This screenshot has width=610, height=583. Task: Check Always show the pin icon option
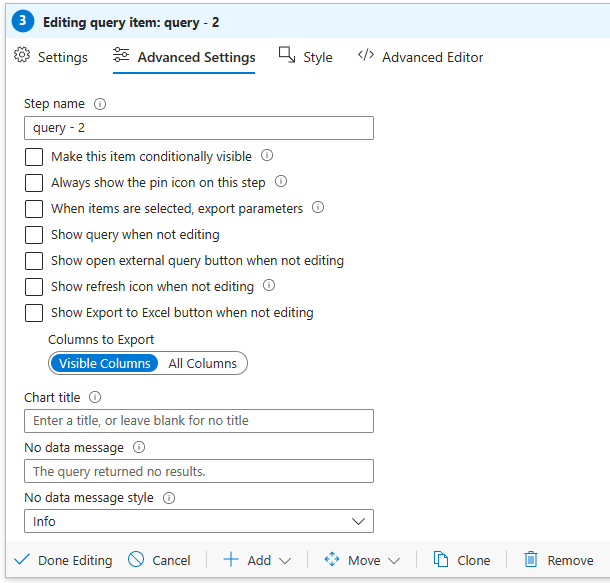coord(34,183)
